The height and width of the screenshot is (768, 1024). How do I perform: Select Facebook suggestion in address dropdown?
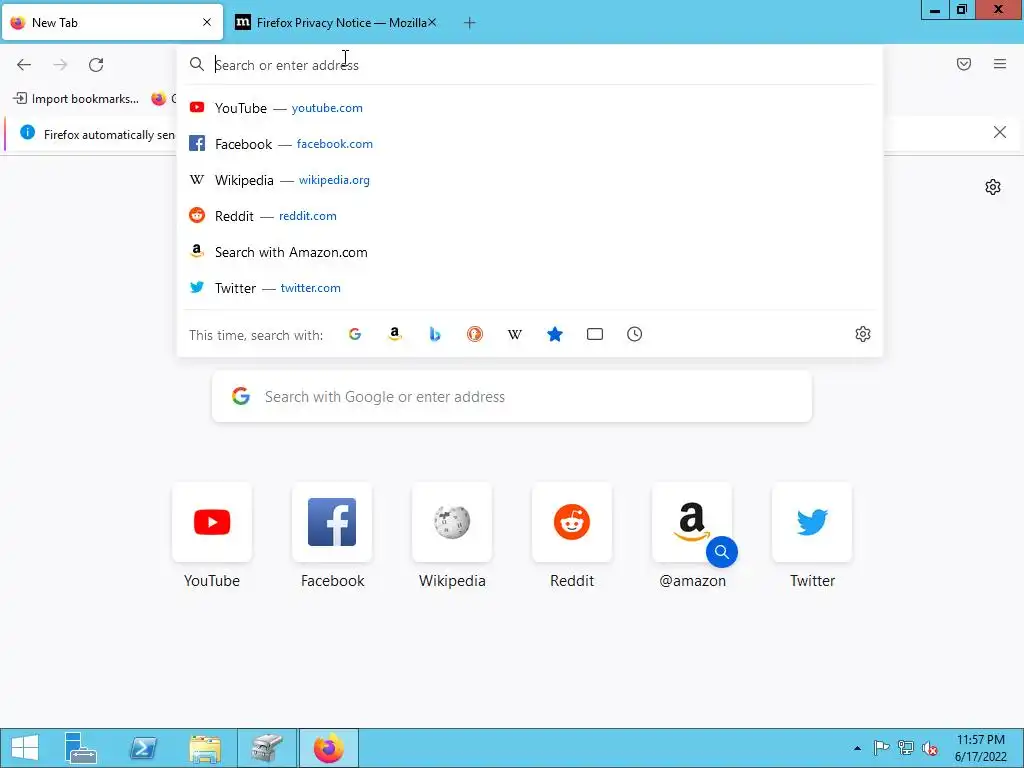tap(530, 144)
